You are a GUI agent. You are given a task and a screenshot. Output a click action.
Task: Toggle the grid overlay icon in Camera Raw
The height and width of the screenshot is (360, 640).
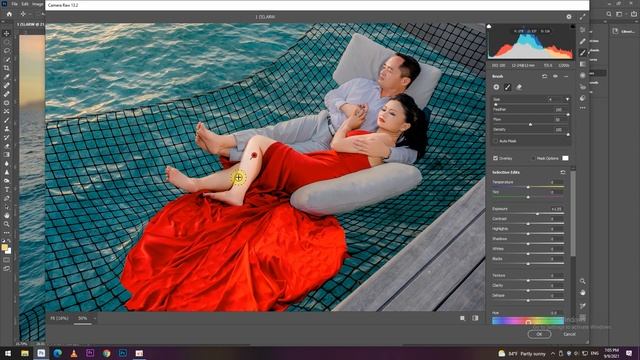click(x=582, y=318)
